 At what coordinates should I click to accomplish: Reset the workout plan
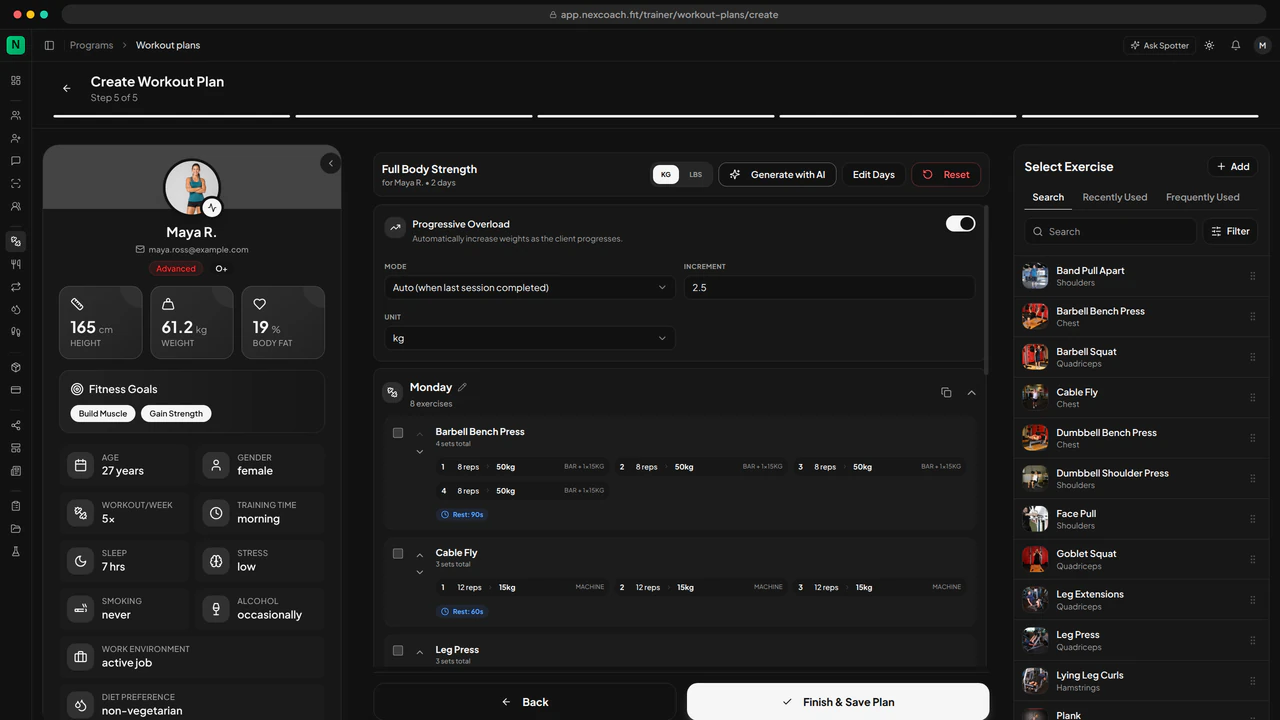[x=946, y=175]
